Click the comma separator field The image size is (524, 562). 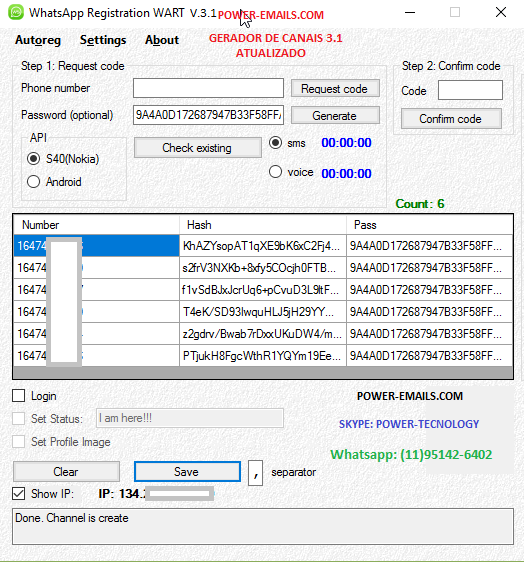coord(256,473)
